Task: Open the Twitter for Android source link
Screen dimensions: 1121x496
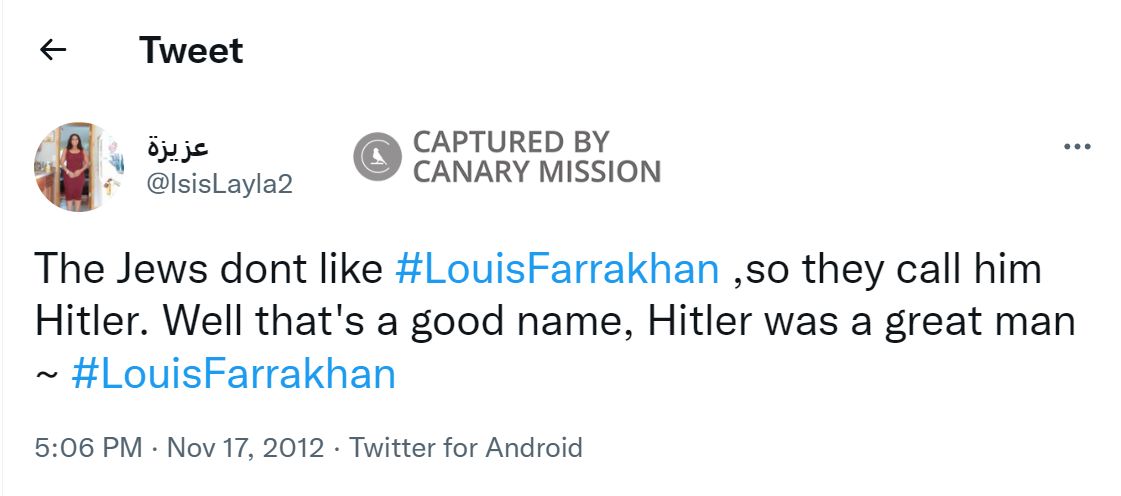Action: click(x=466, y=447)
